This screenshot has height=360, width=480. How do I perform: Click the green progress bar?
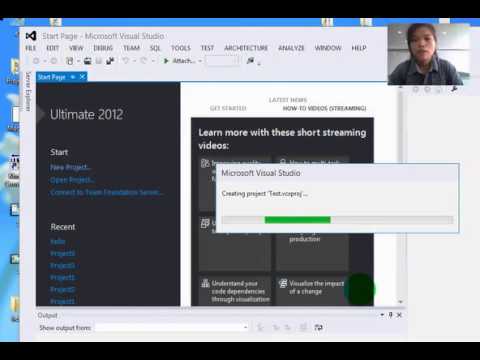click(297, 220)
